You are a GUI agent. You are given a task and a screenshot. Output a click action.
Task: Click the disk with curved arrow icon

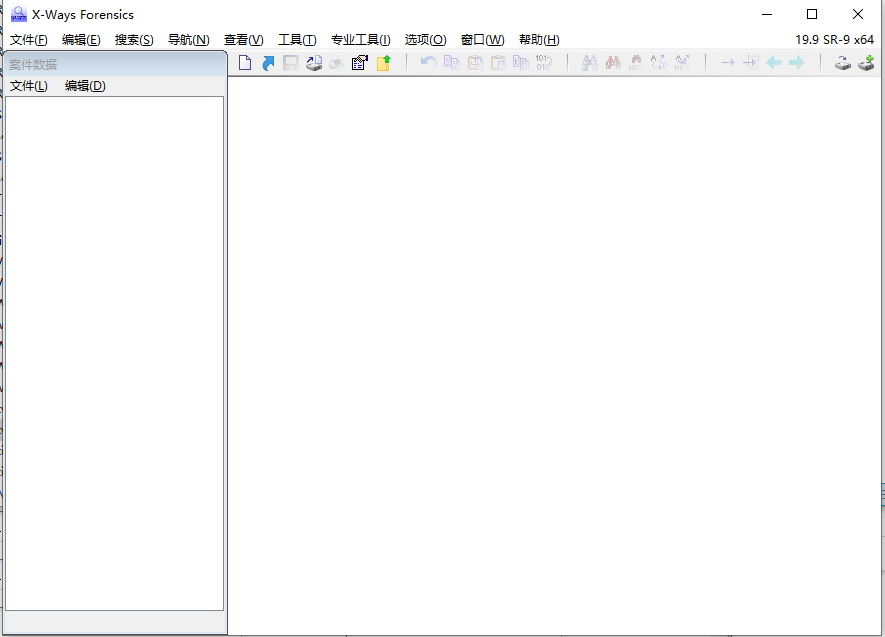tap(843, 63)
